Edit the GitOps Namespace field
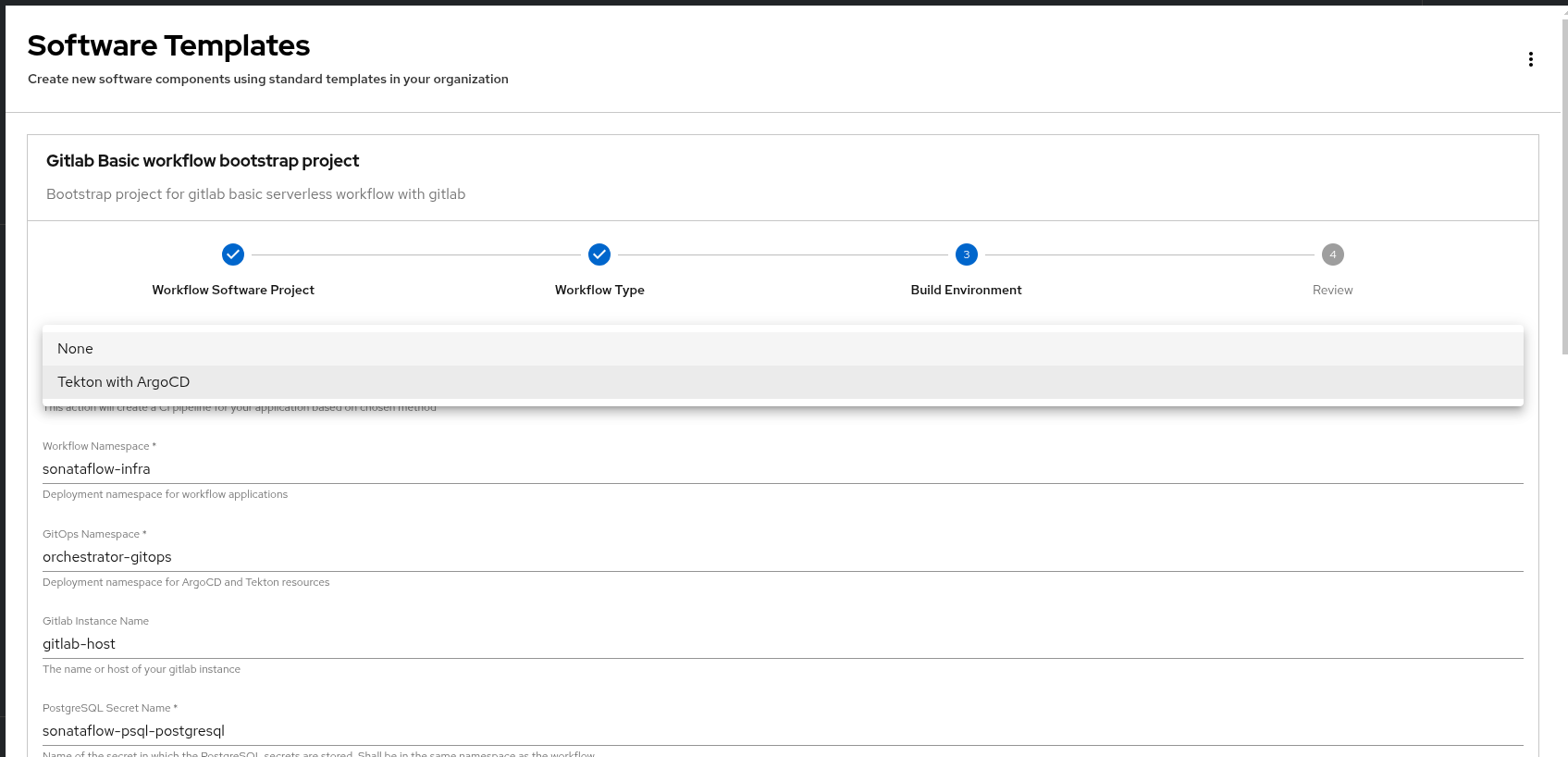The image size is (1568, 757). click(x=783, y=557)
